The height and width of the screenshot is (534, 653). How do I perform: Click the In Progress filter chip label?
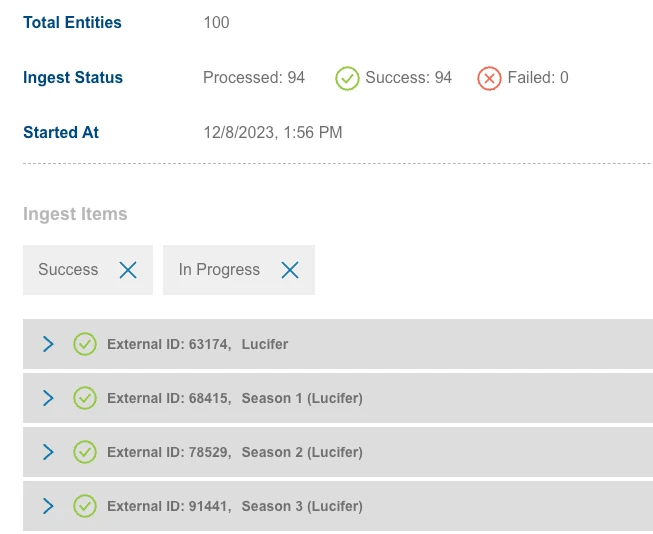[219, 270]
